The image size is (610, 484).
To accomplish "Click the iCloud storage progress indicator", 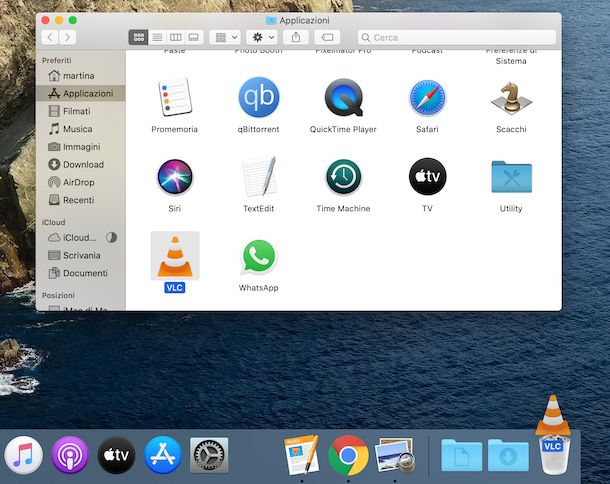I will click(112, 237).
